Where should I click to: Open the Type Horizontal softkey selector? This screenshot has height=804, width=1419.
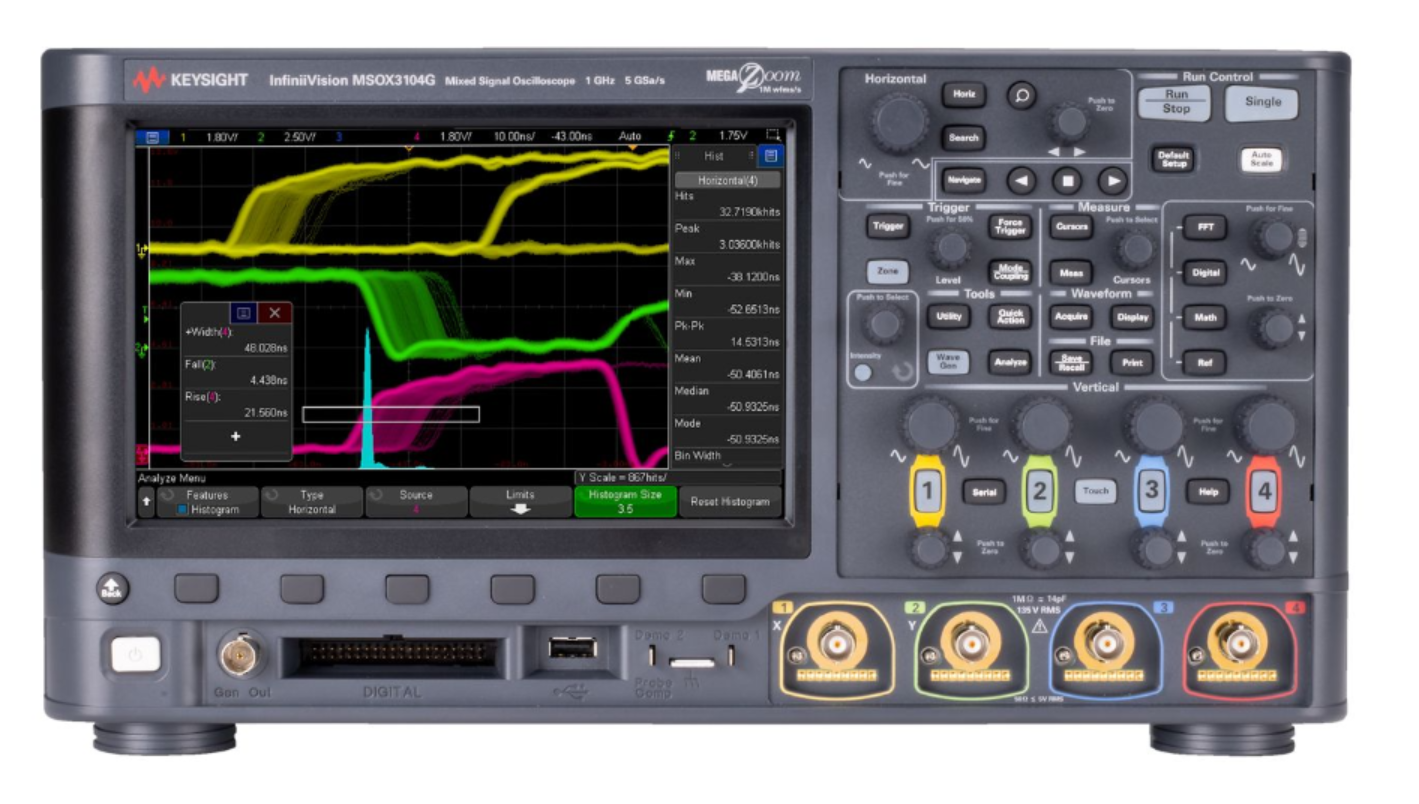click(x=312, y=502)
